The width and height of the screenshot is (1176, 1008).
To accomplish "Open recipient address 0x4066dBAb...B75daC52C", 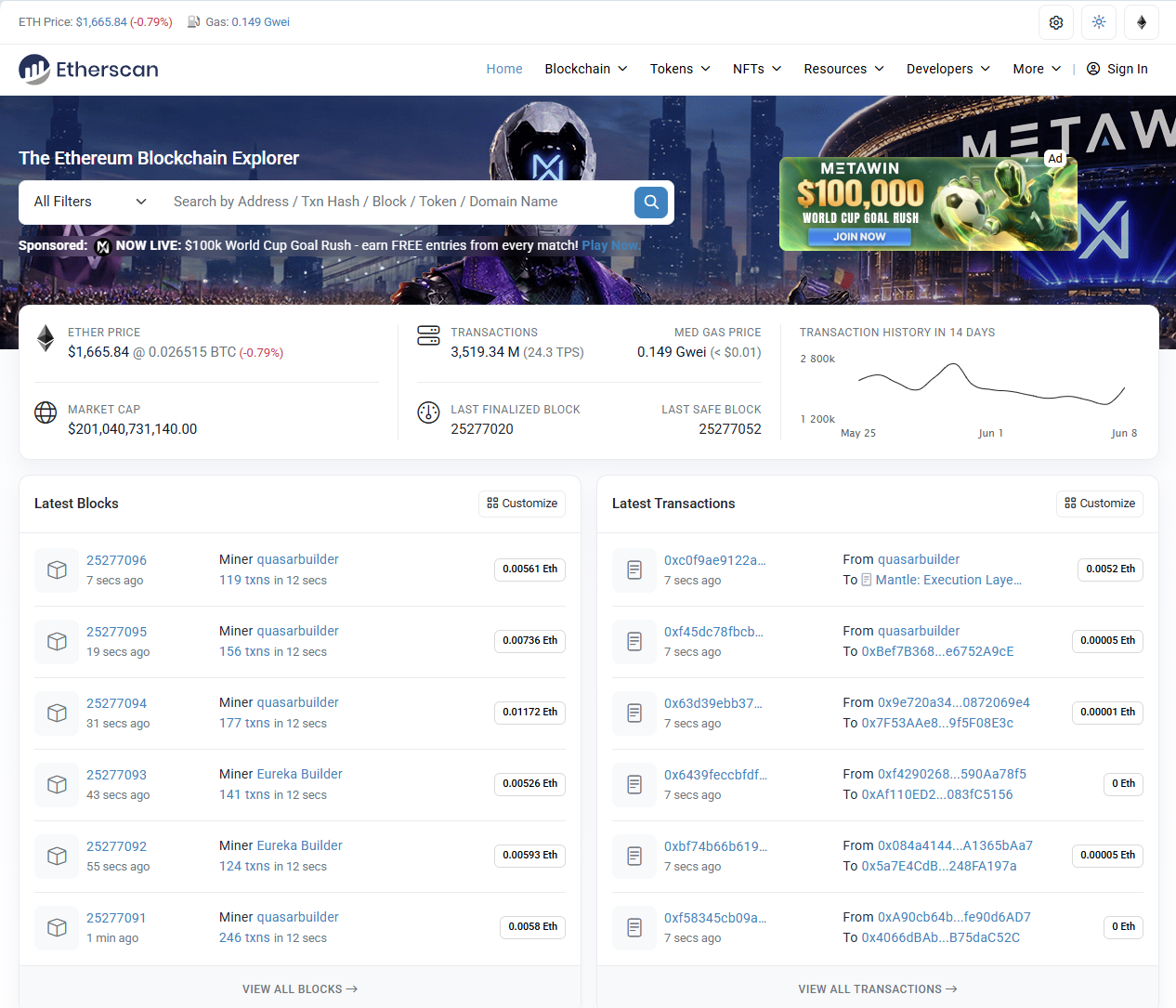I will click(x=941, y=937).
